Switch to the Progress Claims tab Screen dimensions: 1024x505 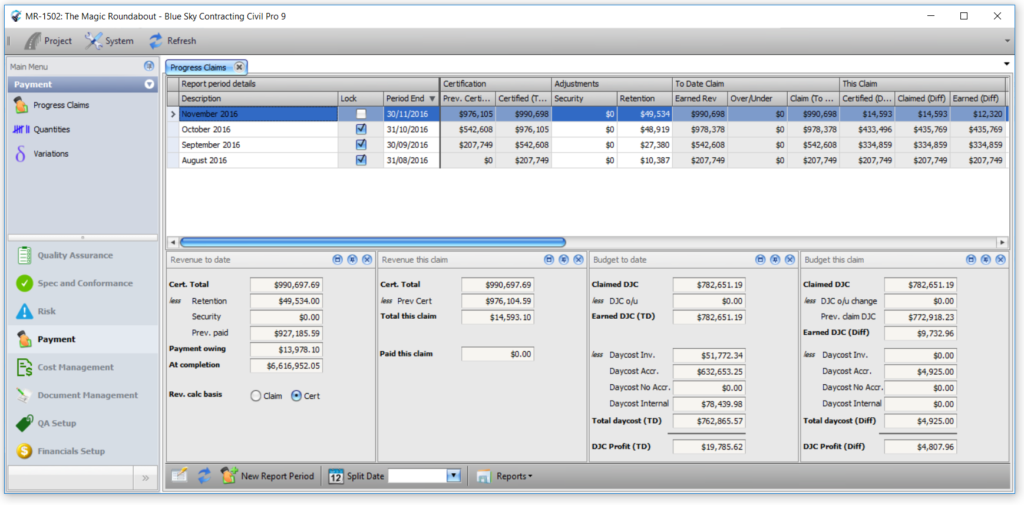pyautogui.click(x=199, y=67)
